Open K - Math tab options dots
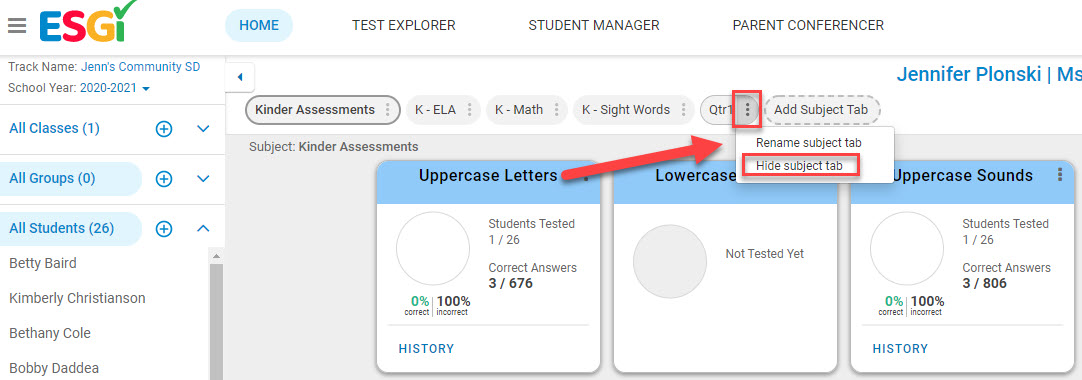This screenshot has width=1082, height=380. pyautogui.click(x=557, y=110)
